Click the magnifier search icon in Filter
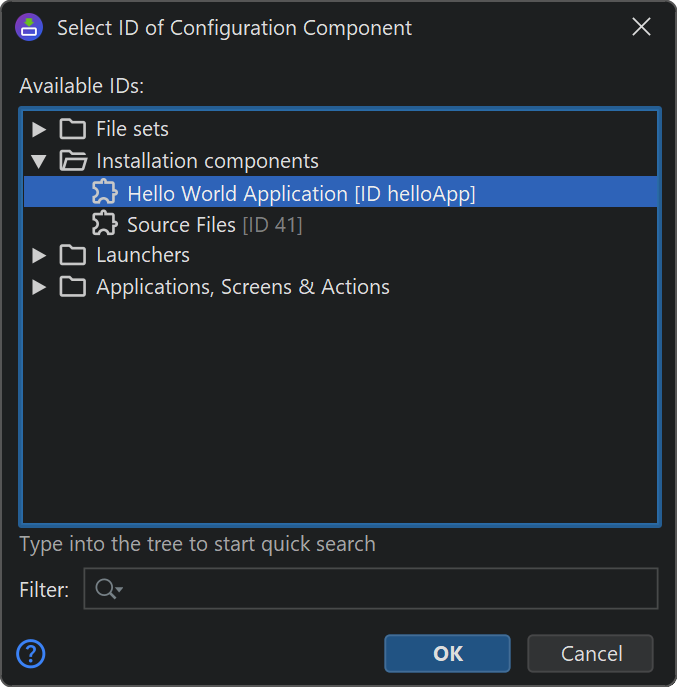 click(x=106, y=590)
